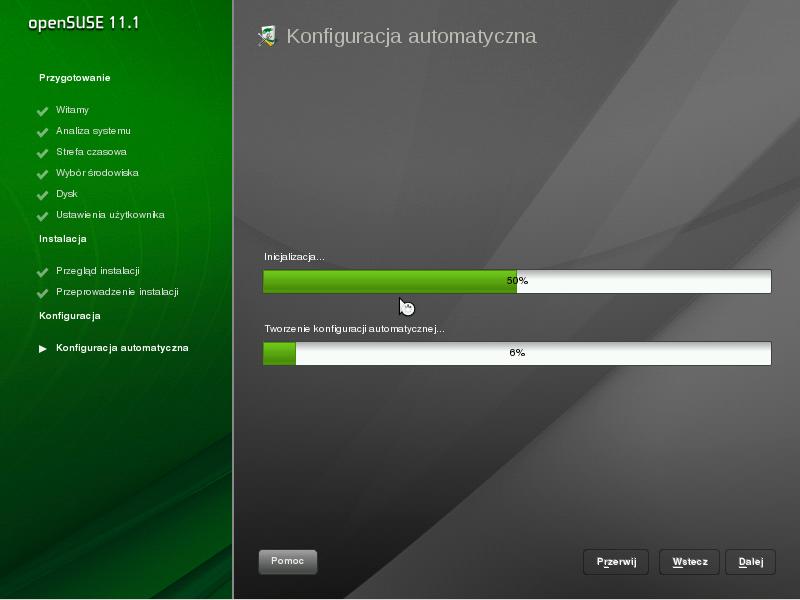Viewport: 800px width, 600px height.
Task: Click the checkmark beside Wybór środowiska
Action: point(43,174)
